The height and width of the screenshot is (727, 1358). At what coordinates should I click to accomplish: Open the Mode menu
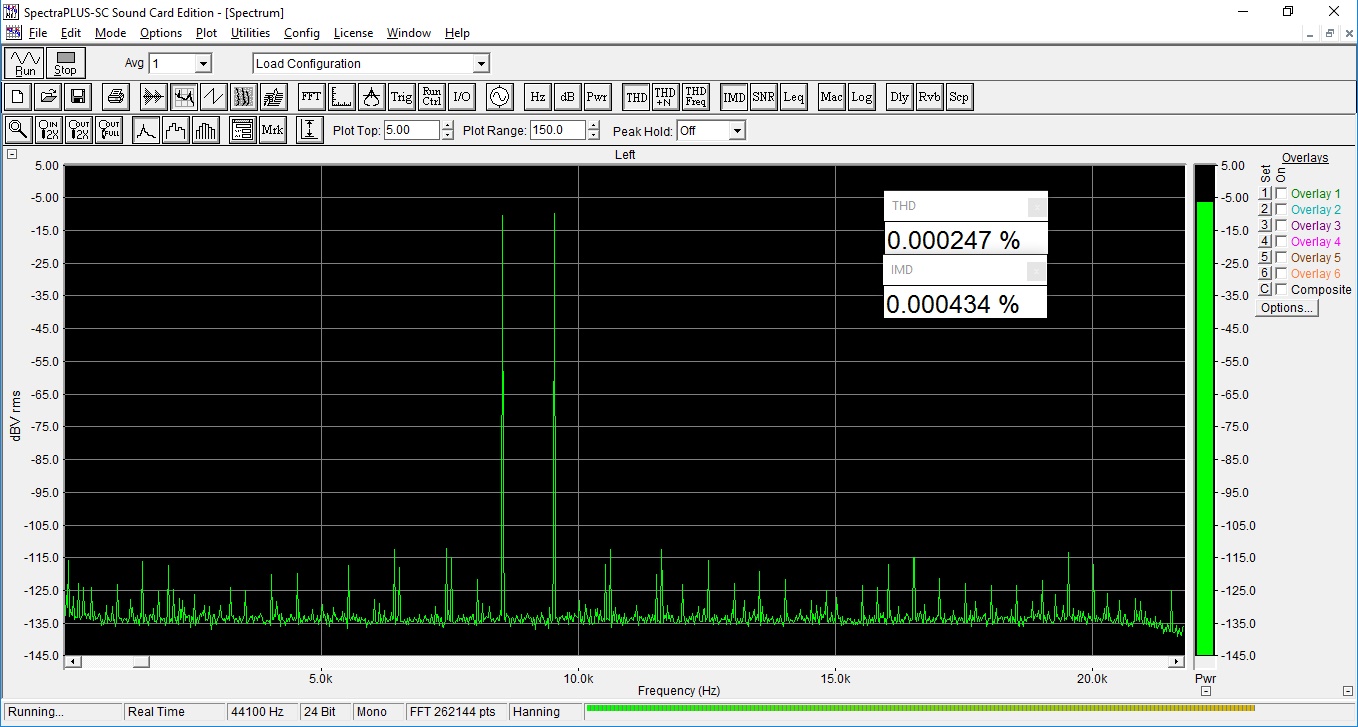pyautogui.click(x=110, y=33)
